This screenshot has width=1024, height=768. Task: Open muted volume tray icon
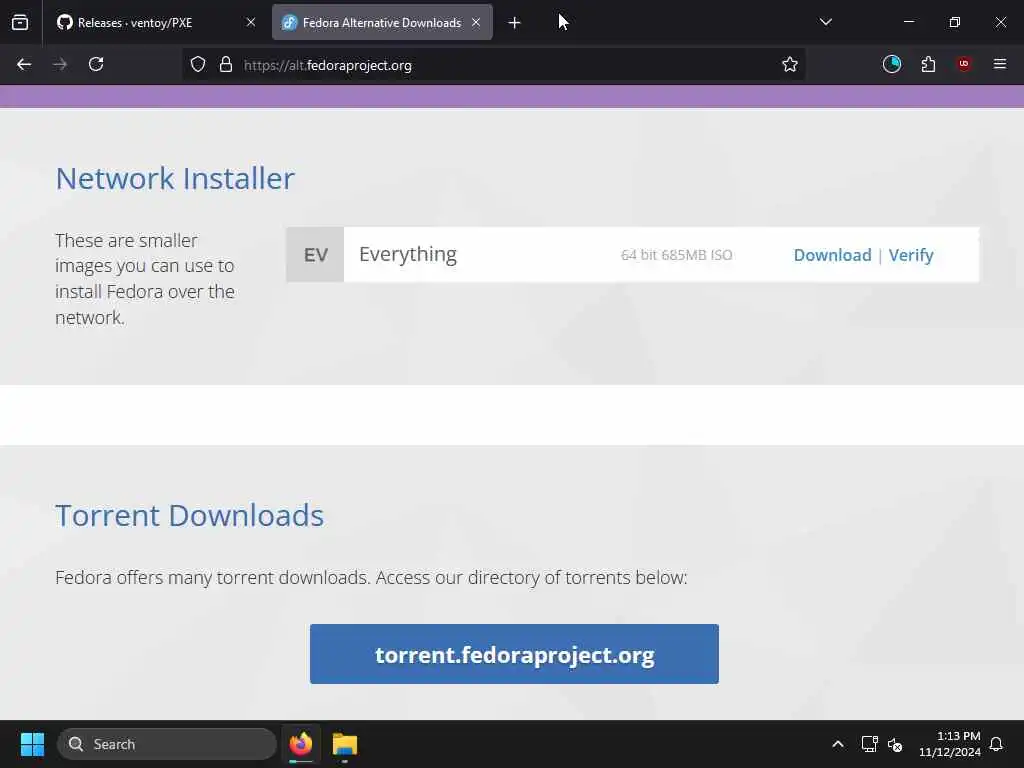pos(895,744)
